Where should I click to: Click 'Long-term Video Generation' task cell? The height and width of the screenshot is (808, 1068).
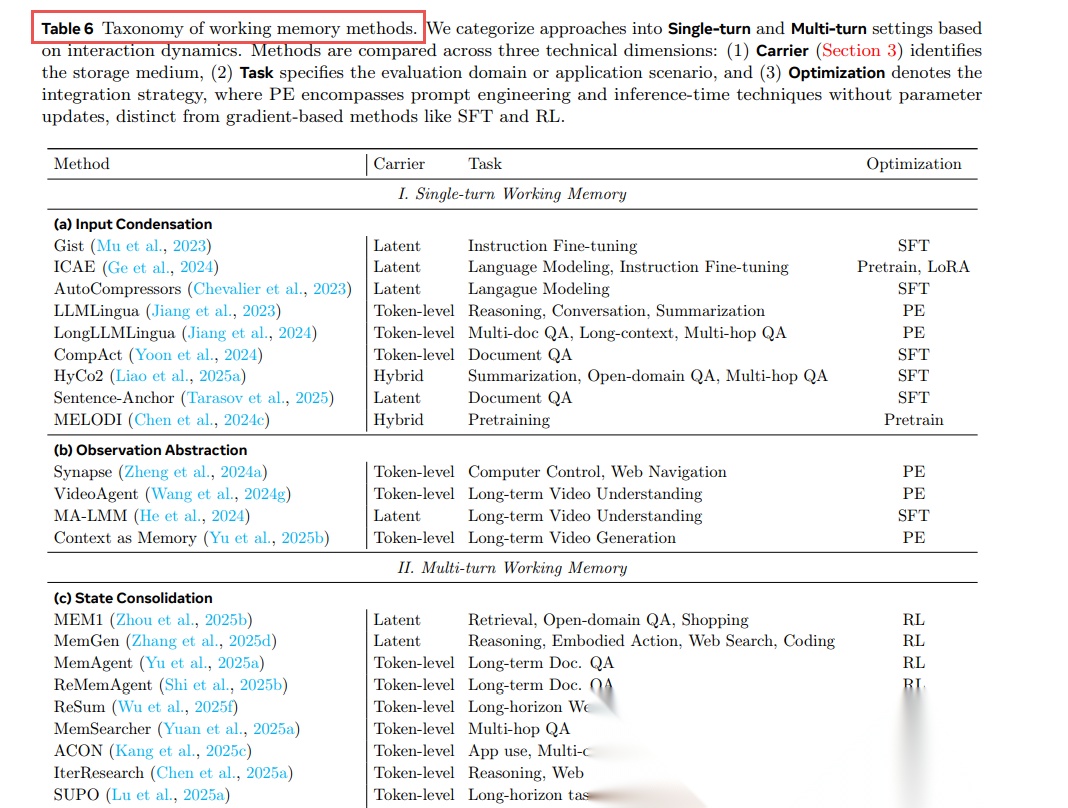pos(572,538)
